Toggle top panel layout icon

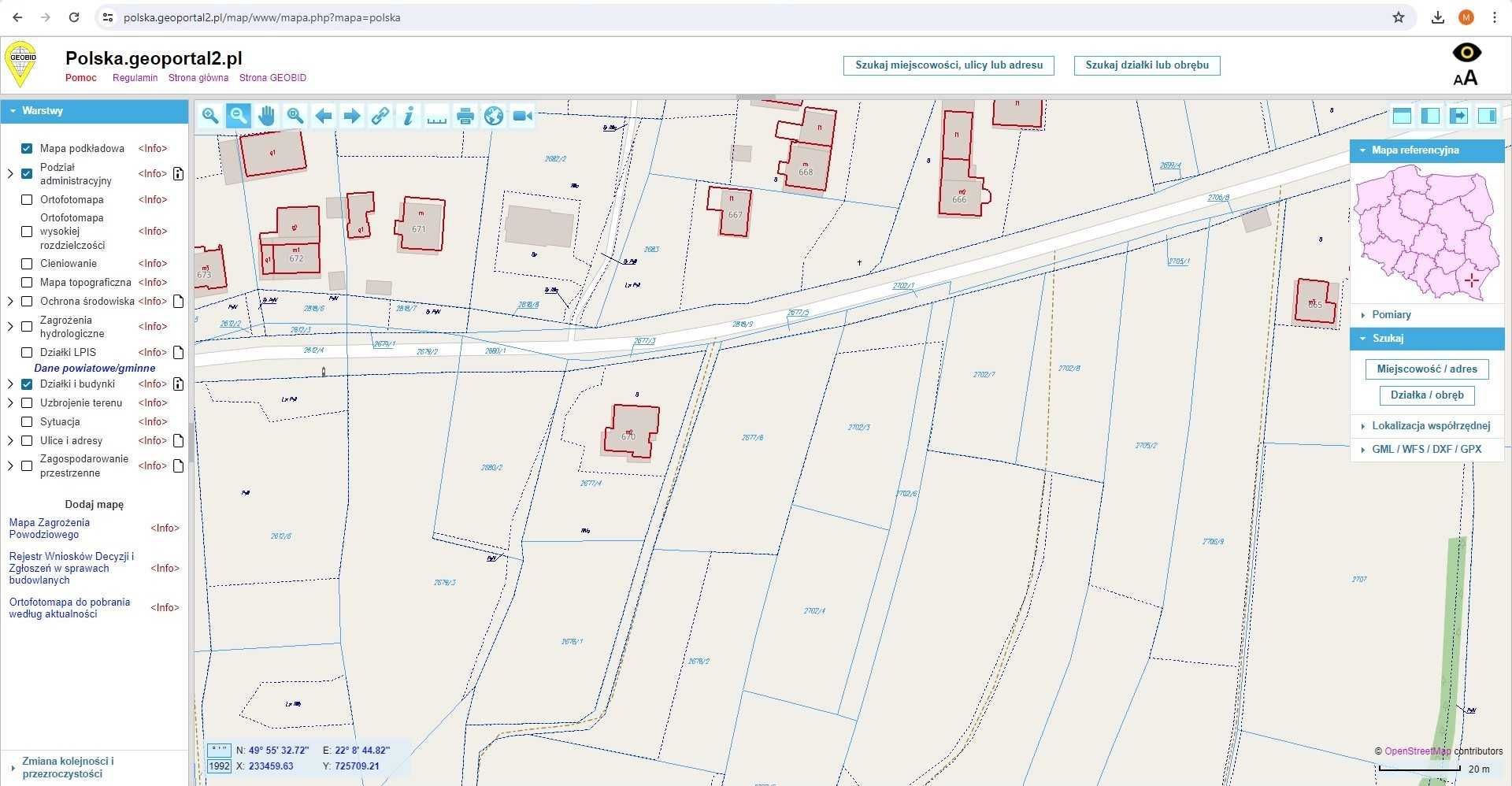(1402, 116)
